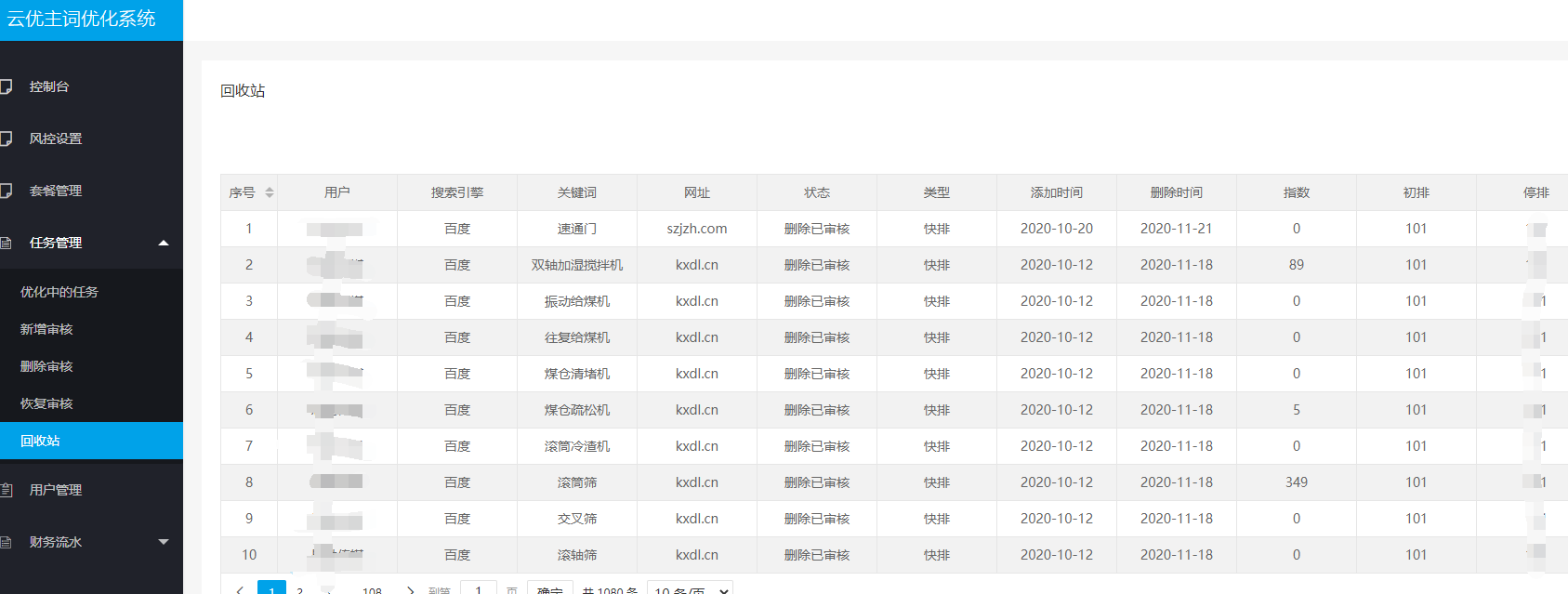Click the 确定 page jump button
Viewport: 1568px width, 594px height.
550,588
